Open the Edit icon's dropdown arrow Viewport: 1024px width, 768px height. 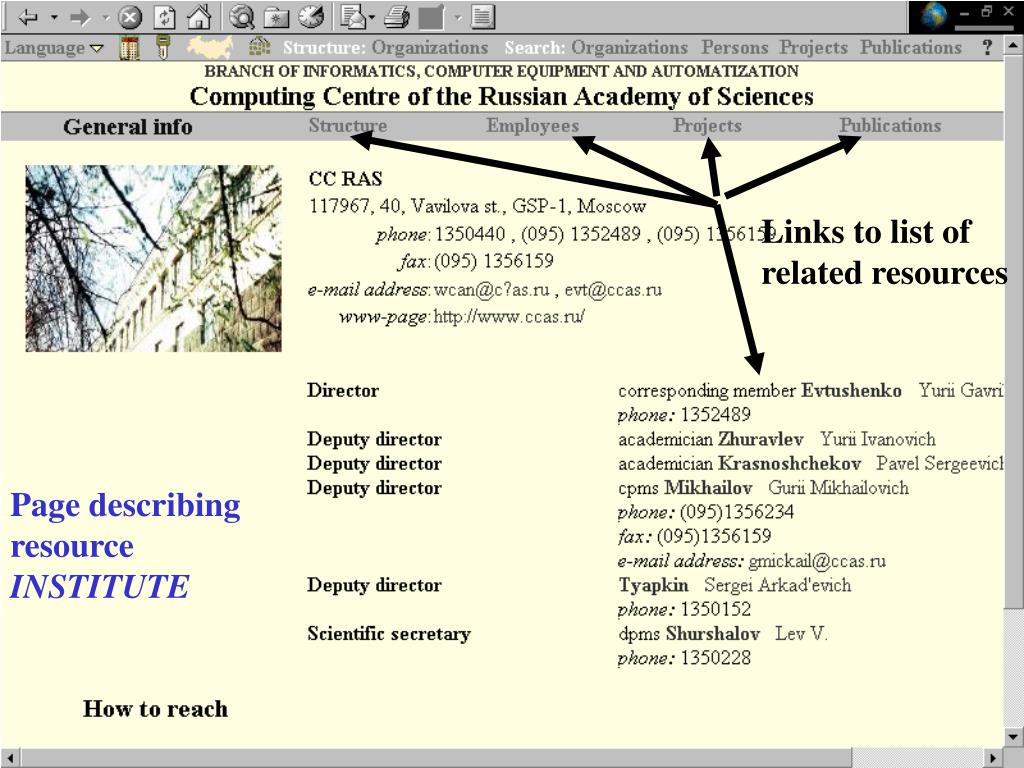[x=458, y=18]
